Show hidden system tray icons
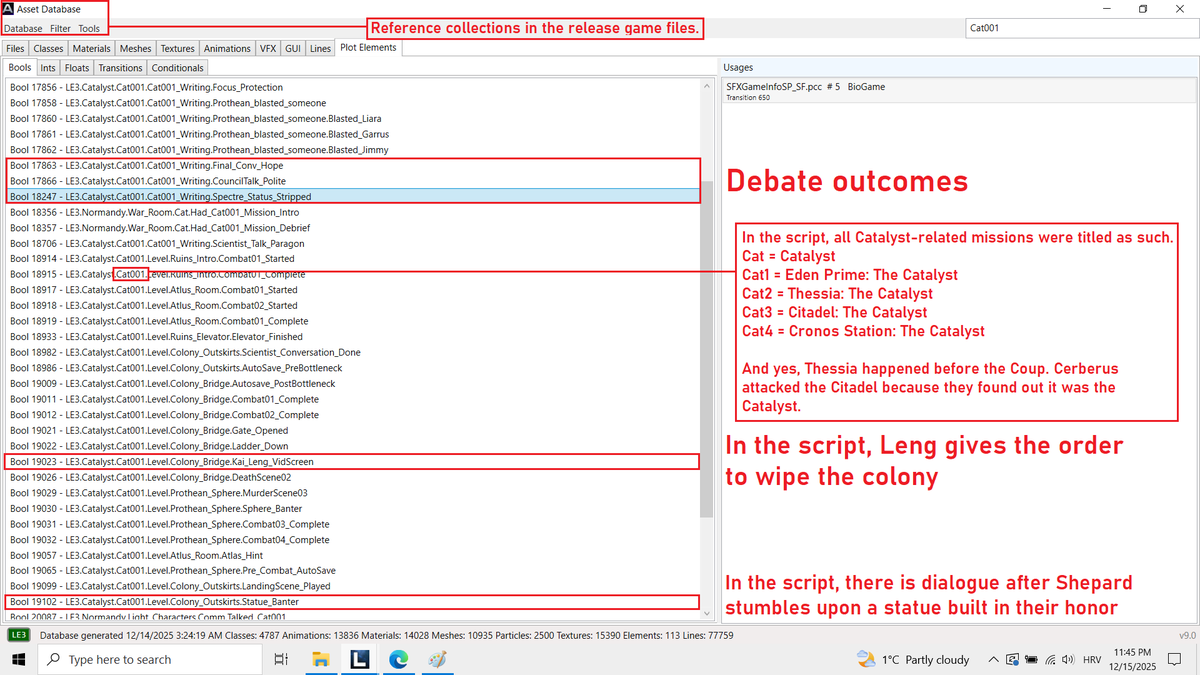1200x675 pixels. 993,659
